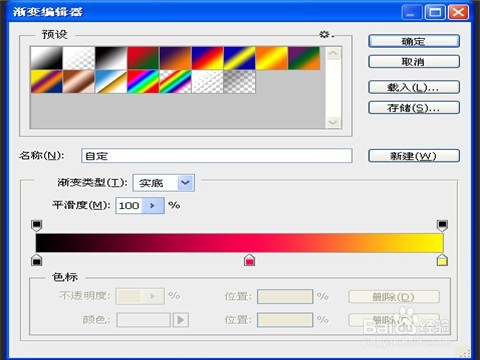Viewport: 480px width, 360px height.
Task: Select the yellow-violet-orange-blue preset in the second row
Action: [x=47, y=81]
